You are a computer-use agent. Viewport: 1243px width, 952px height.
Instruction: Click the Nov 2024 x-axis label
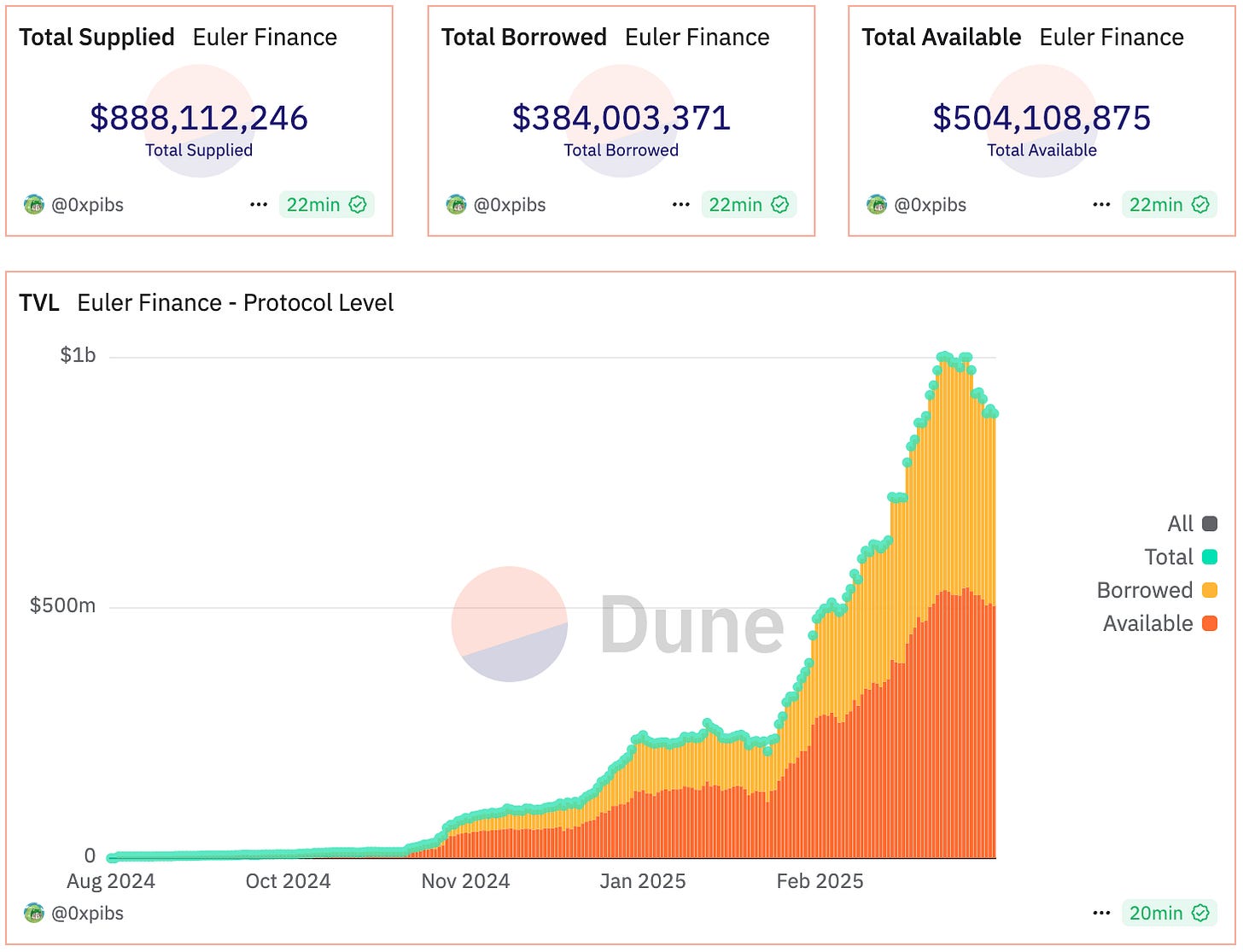pyautogui.click(x=465, y=881)
